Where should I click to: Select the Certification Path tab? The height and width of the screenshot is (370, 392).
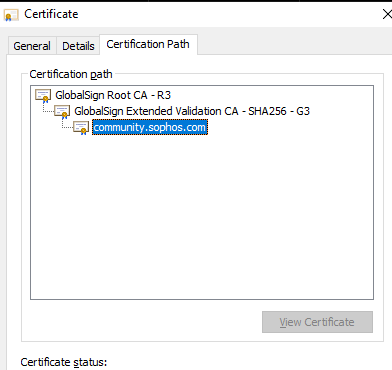148,44
